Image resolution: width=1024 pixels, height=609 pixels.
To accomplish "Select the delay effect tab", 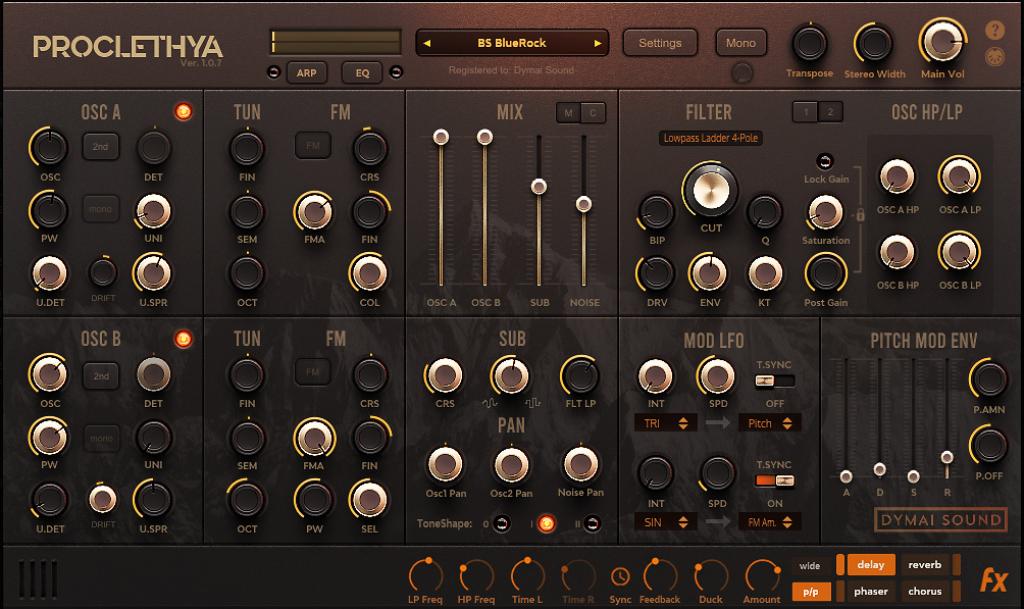I will [x=871, y=565].
